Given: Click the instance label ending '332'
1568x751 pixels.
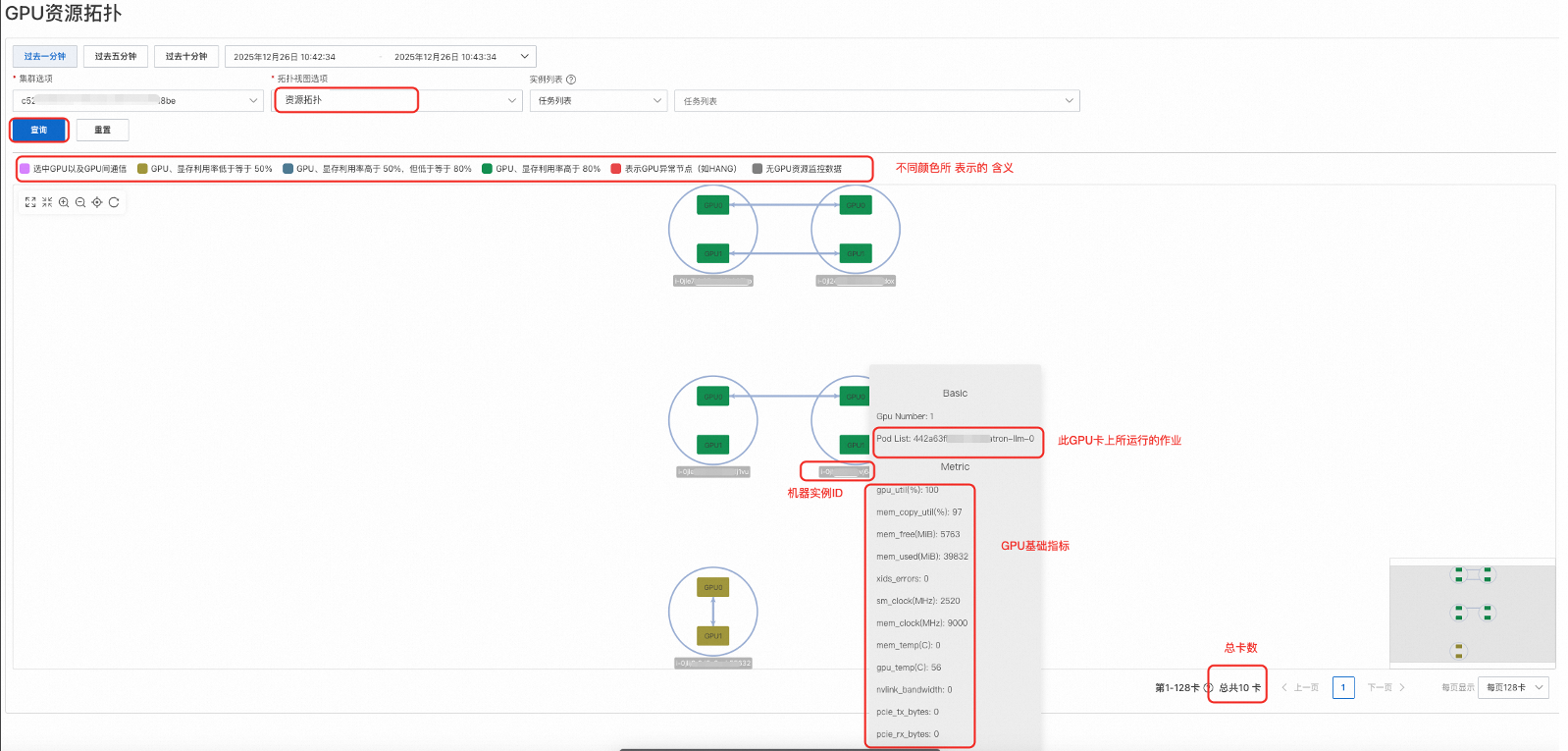Looking at the screenshot, I should [x=713, y=664].
